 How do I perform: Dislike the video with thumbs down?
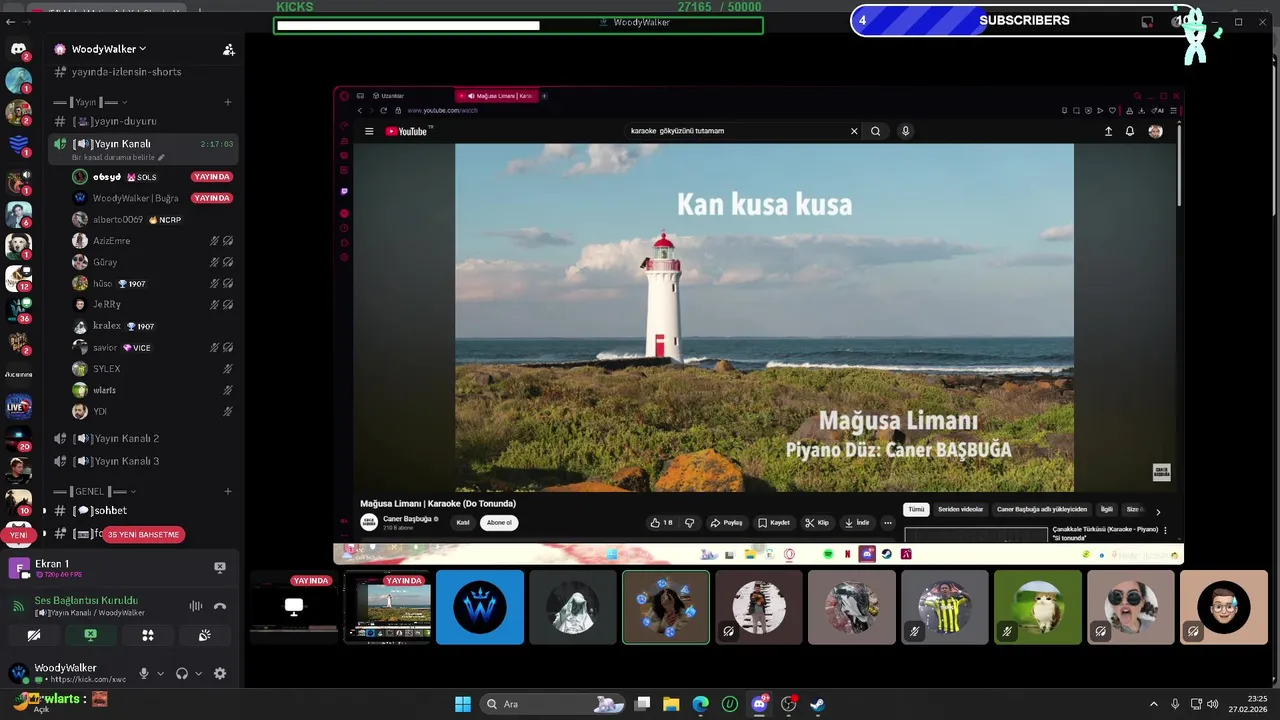pyautogui.click(x=689, y=522)
